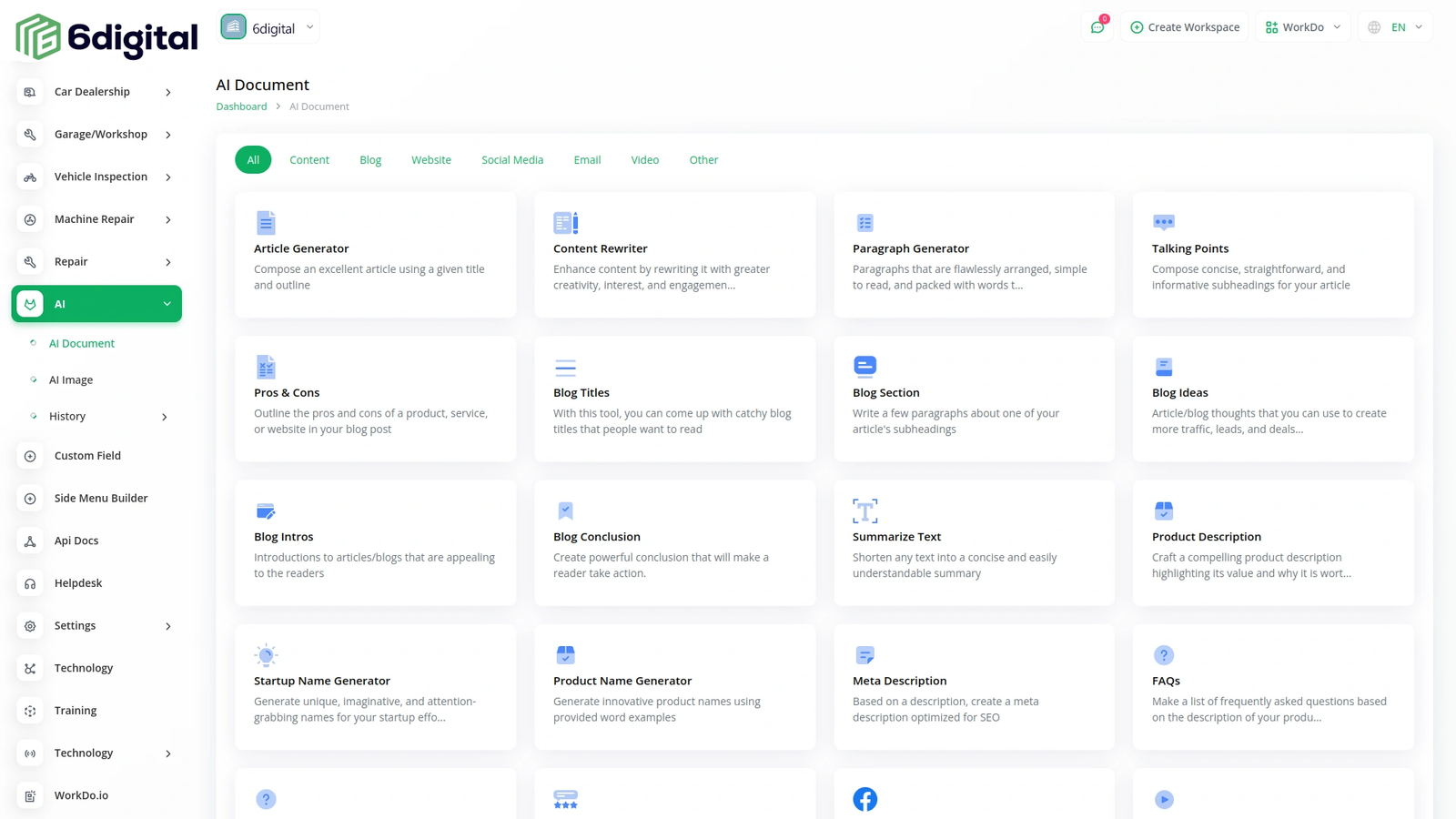Click the Meta Description card title
The image size is (1456, 819).
(x=900, y=681)
